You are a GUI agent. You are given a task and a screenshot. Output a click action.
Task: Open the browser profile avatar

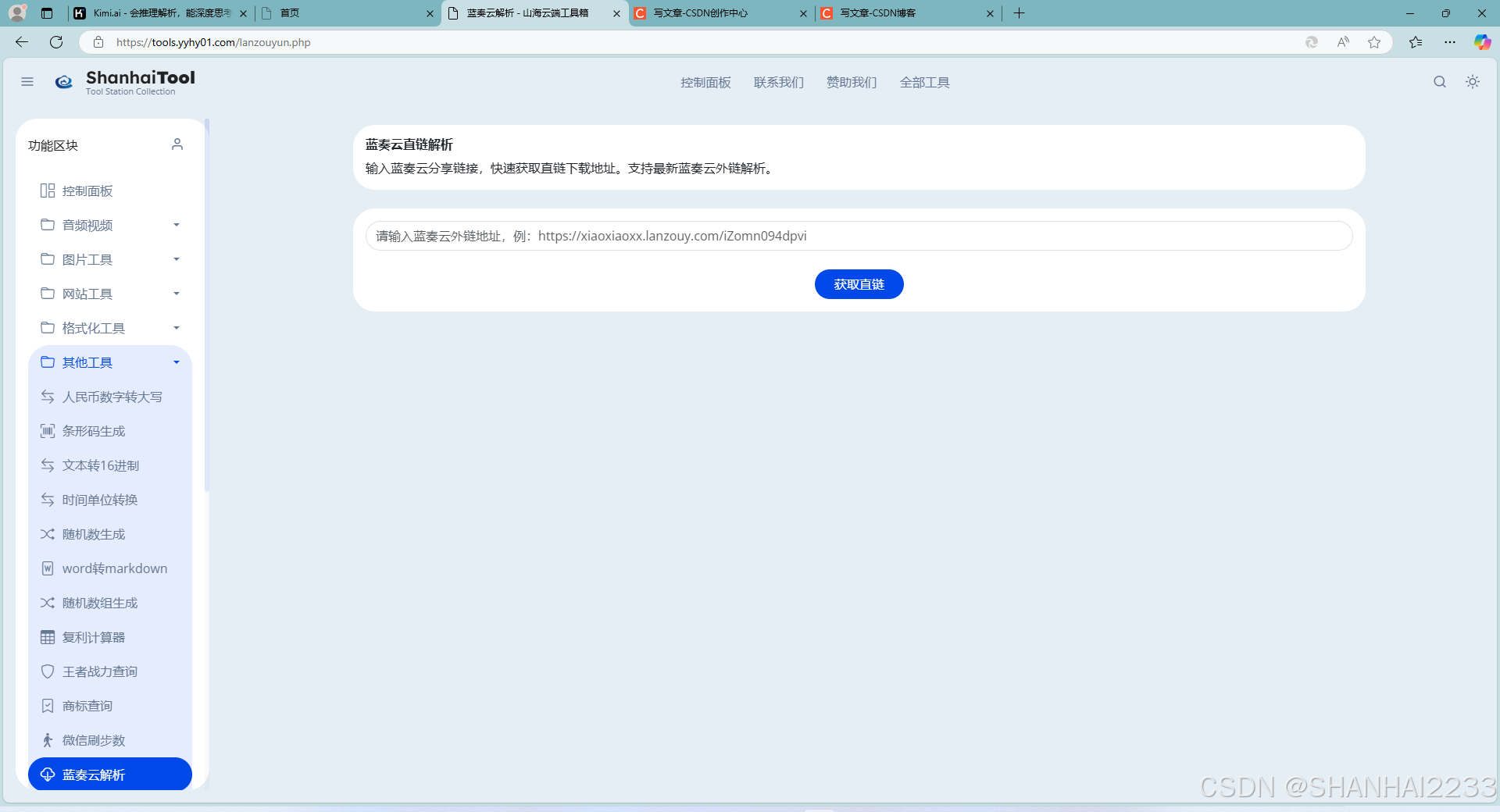pyautogui.click(x=17, y=13)
